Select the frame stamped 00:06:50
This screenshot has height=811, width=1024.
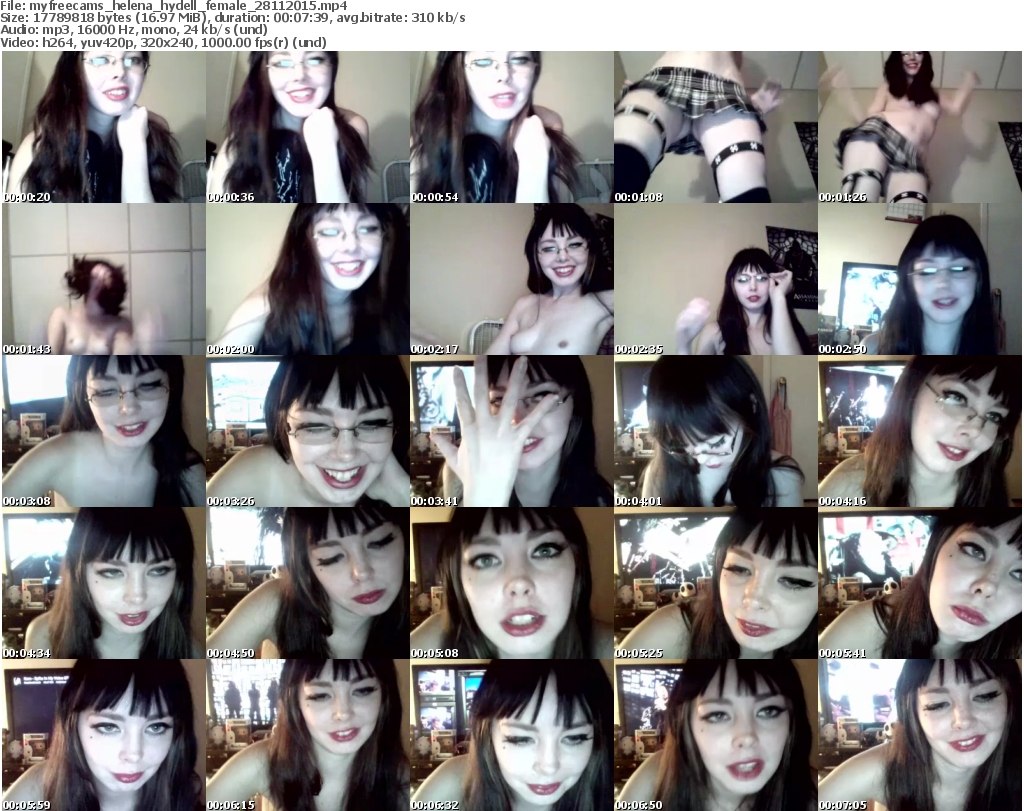pyautogui.click(x=716, y=735)
